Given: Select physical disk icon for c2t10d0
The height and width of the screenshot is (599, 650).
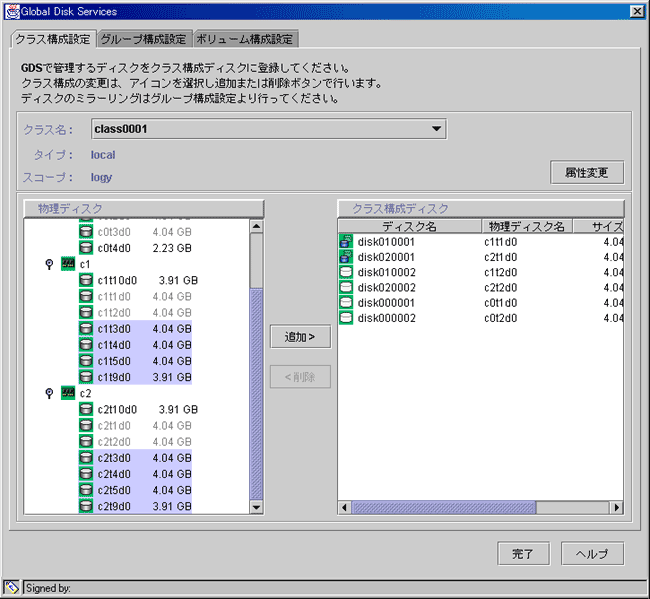Looking at the screenshot, I should [86, 409].
